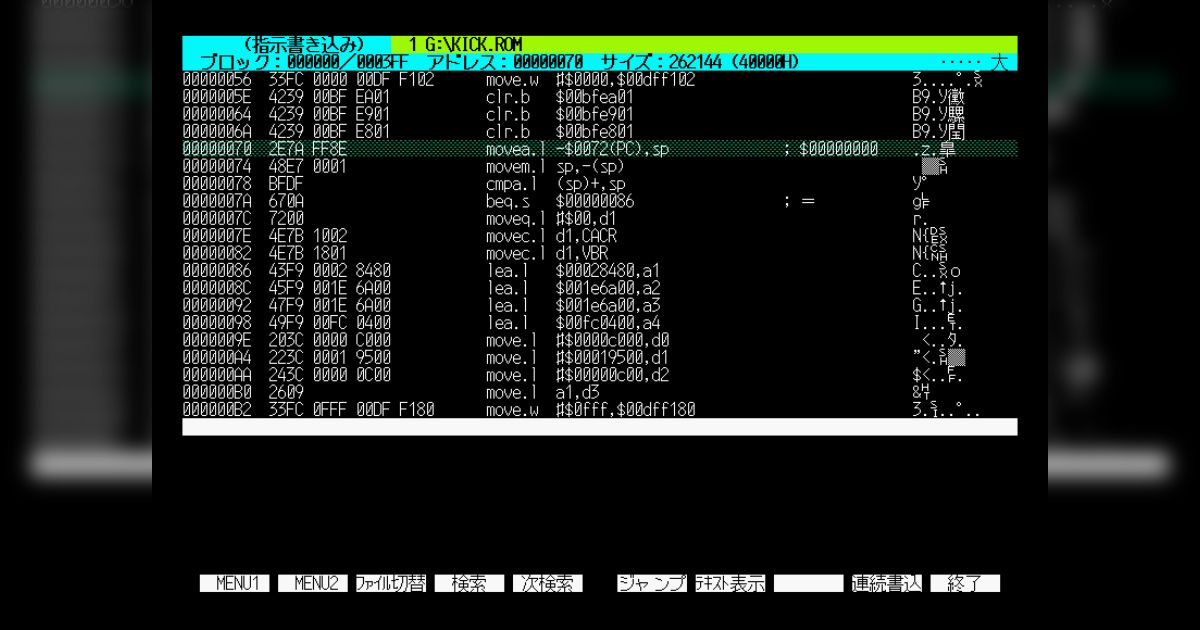Quit the editor with 終了
The width and height of the screenshot is (1200, 630).
[x=964, y=583]
